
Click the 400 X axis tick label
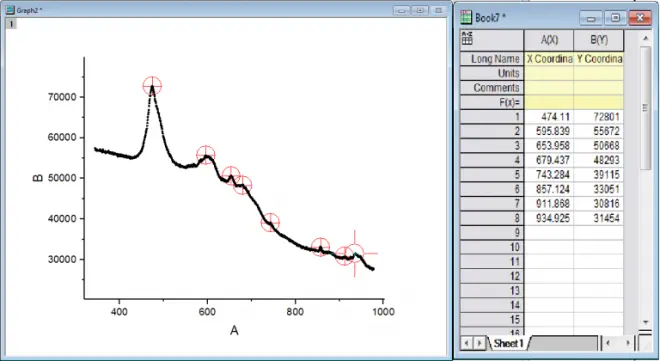click(119, 312)
